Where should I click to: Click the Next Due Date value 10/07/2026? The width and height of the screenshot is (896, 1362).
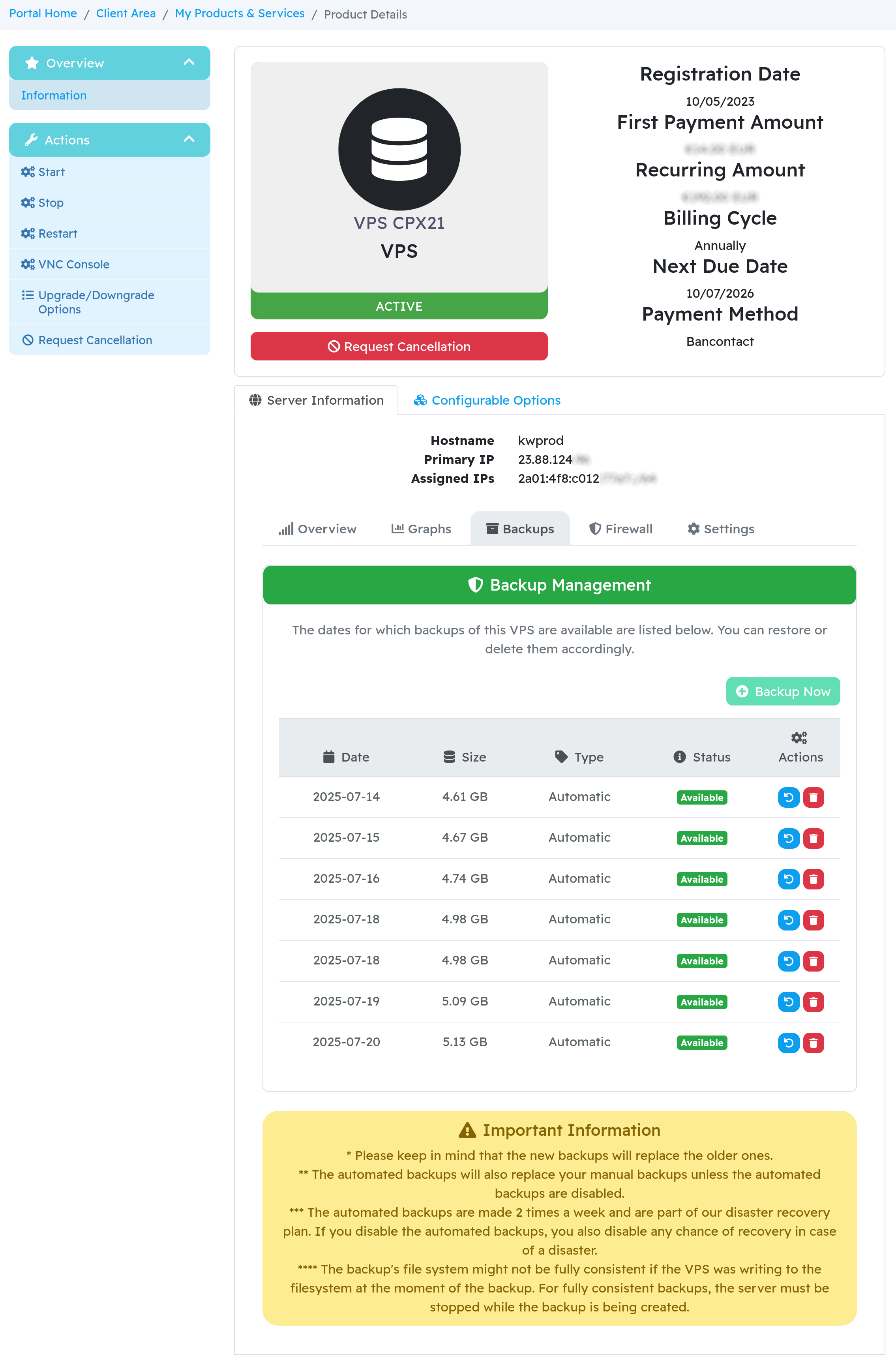click(720, 293)
